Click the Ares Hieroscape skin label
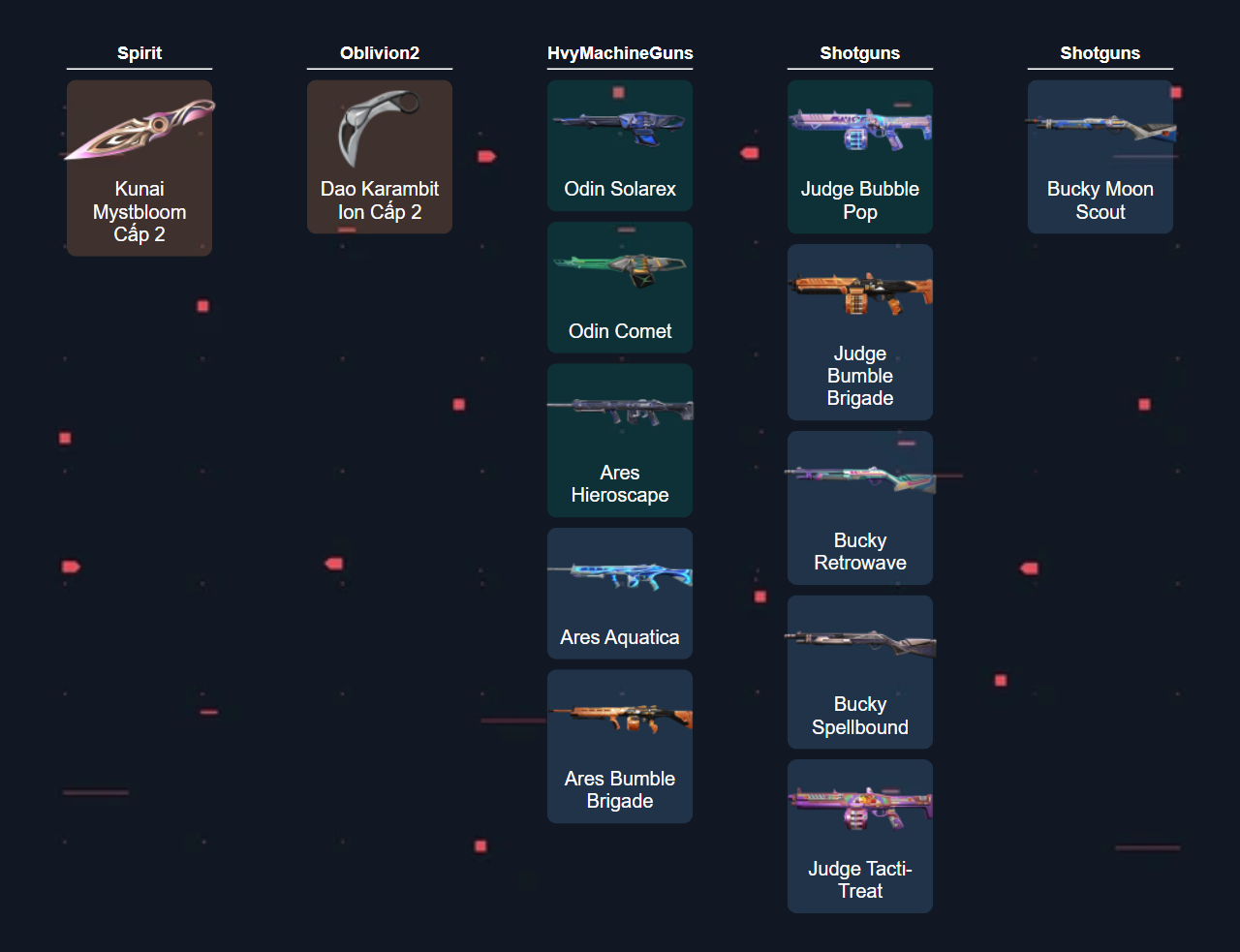 (620, 484)
